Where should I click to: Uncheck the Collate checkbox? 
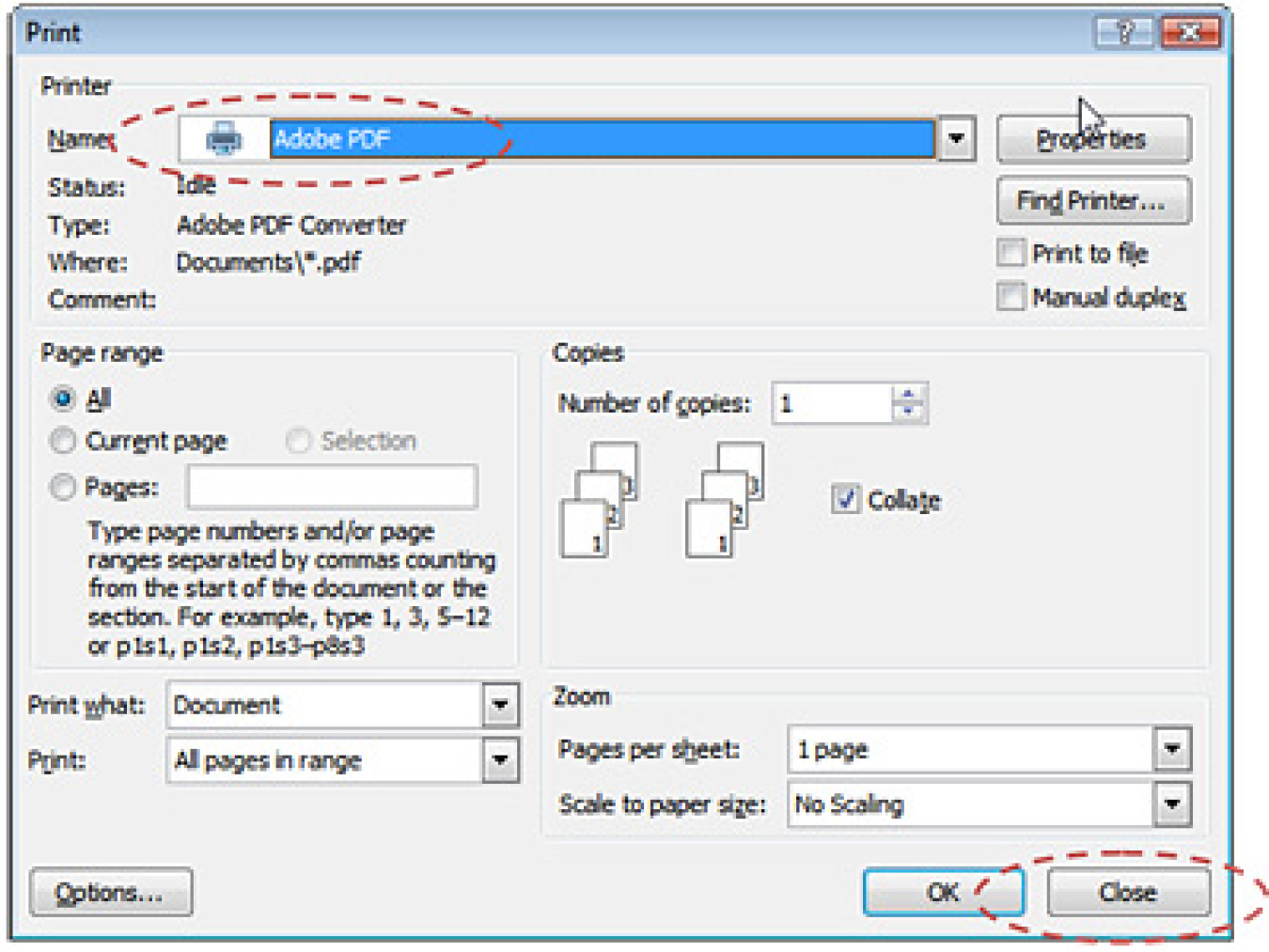click(x=845, y=498)
